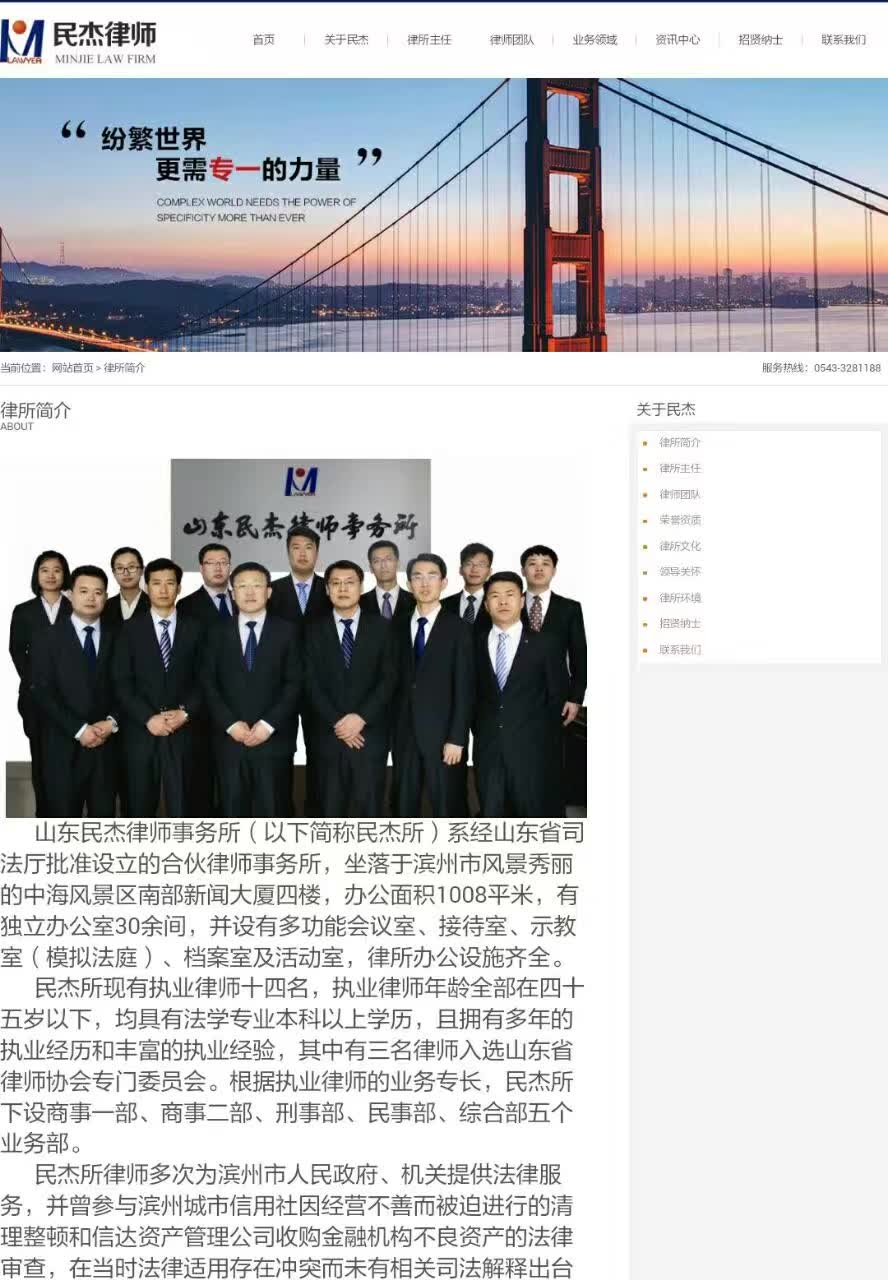Select 律所主任 in the top navigation bar
888x1280 pixels.
[429, 40]
